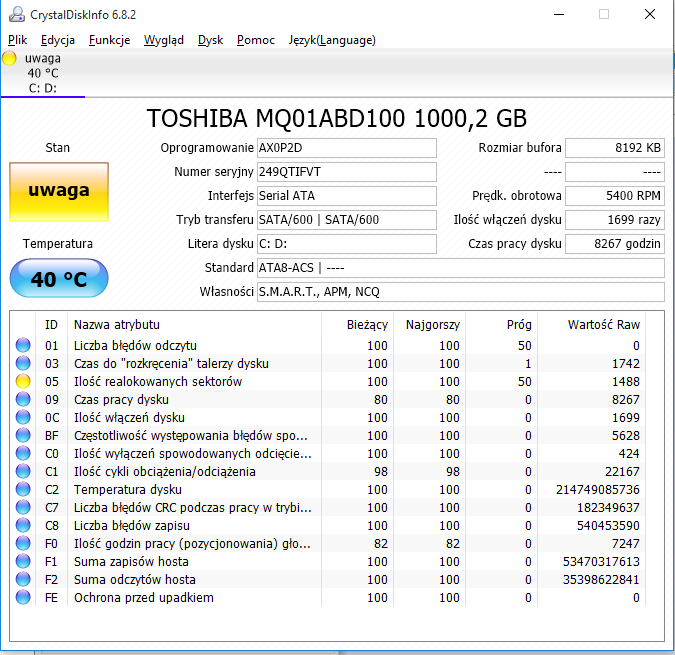Select row Liczba błędów odczytu
This screenshot has width=675, height=655.
(x=327, y=345)
